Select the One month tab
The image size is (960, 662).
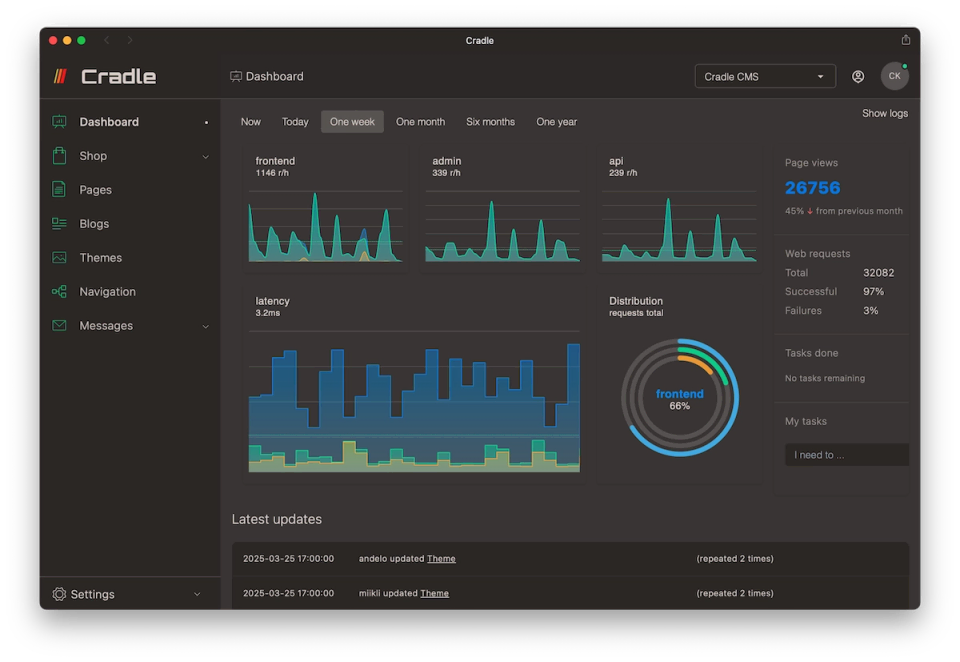[x=420, y=121]
